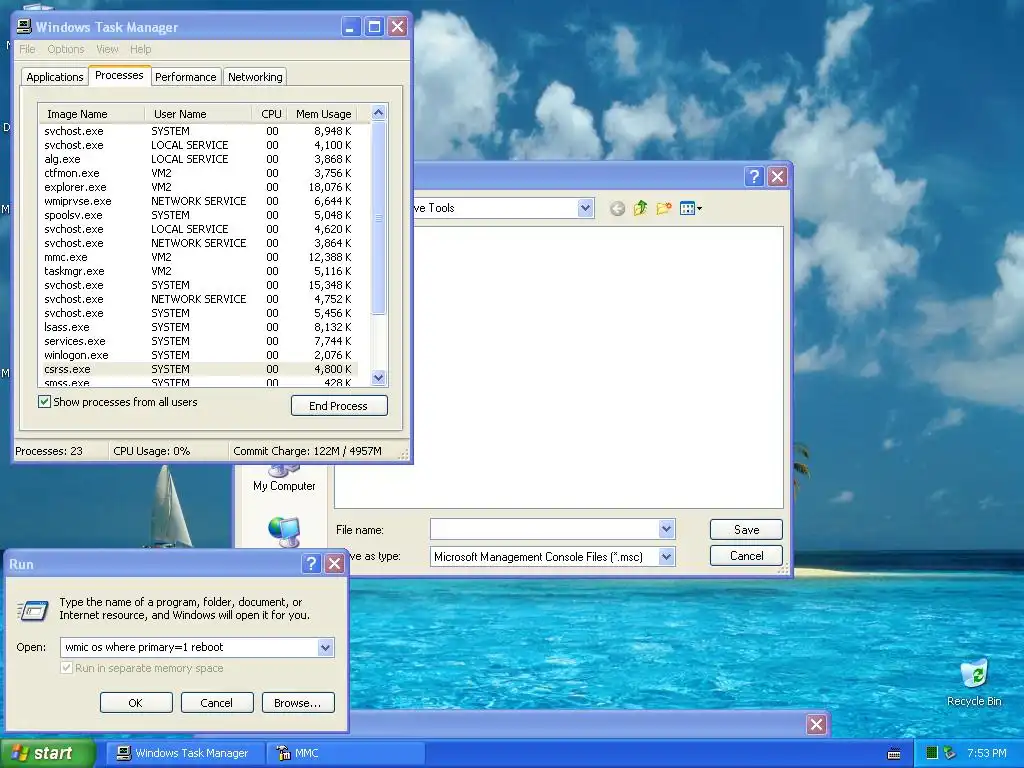
Task: Select the explorer.exe process row
Action: click(199, 187)
